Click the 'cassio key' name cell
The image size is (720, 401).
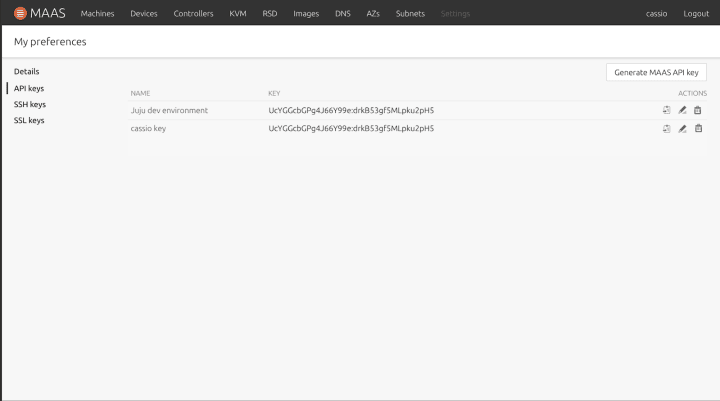point(148,128)
